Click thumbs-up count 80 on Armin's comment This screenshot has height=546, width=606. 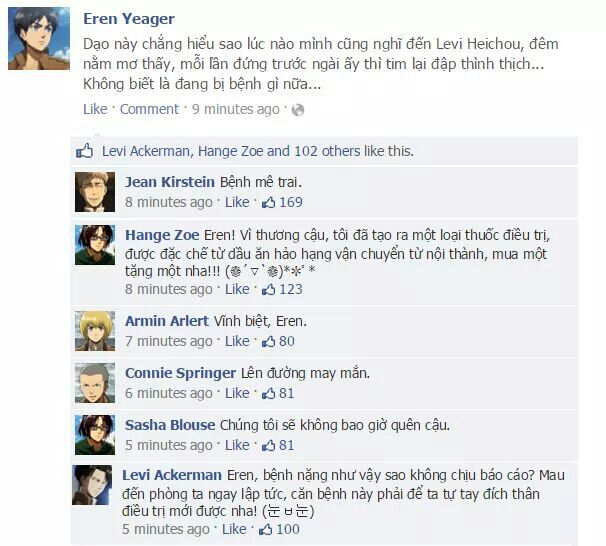click(x=278, y=341)
